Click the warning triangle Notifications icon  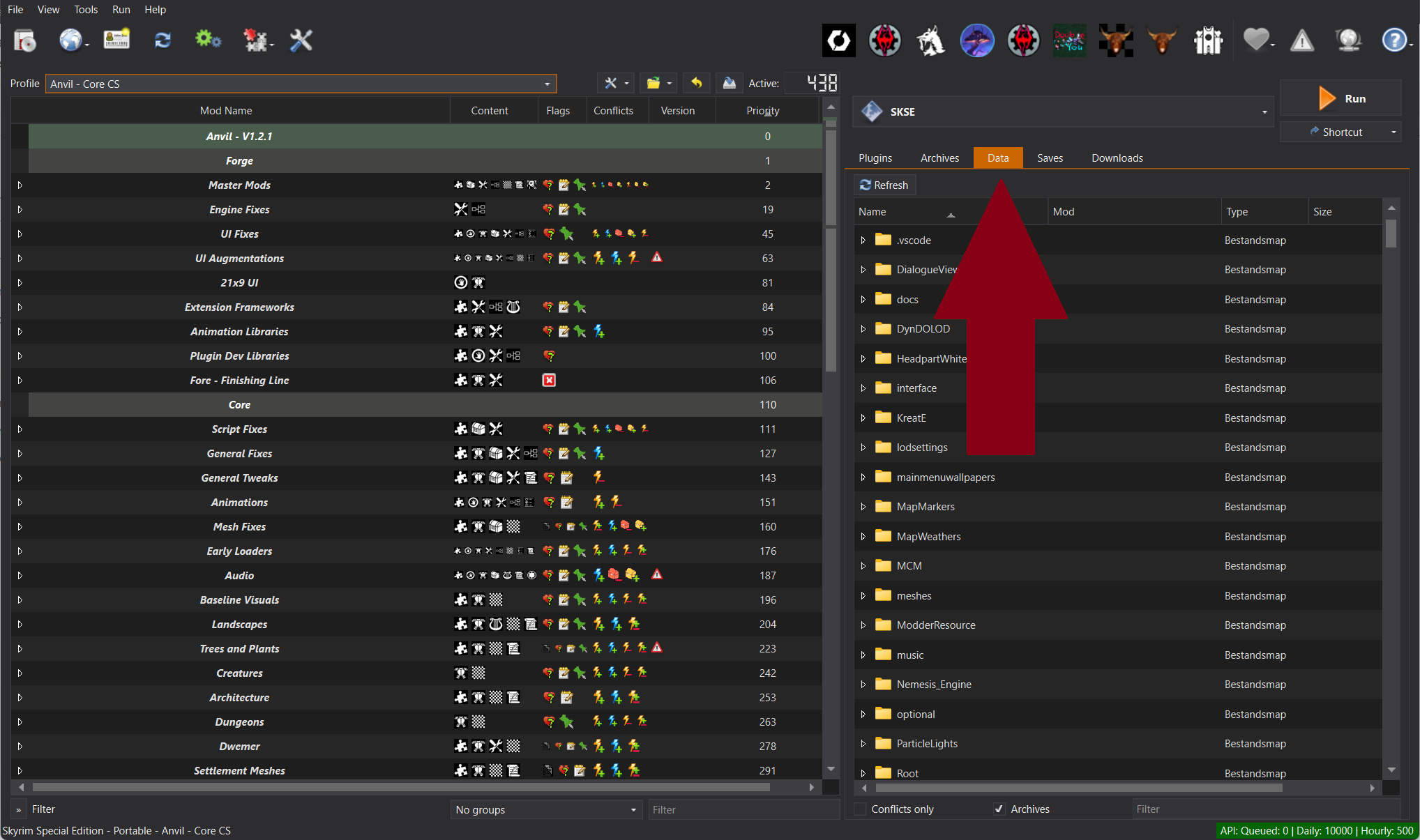[x=1301, y=41]
